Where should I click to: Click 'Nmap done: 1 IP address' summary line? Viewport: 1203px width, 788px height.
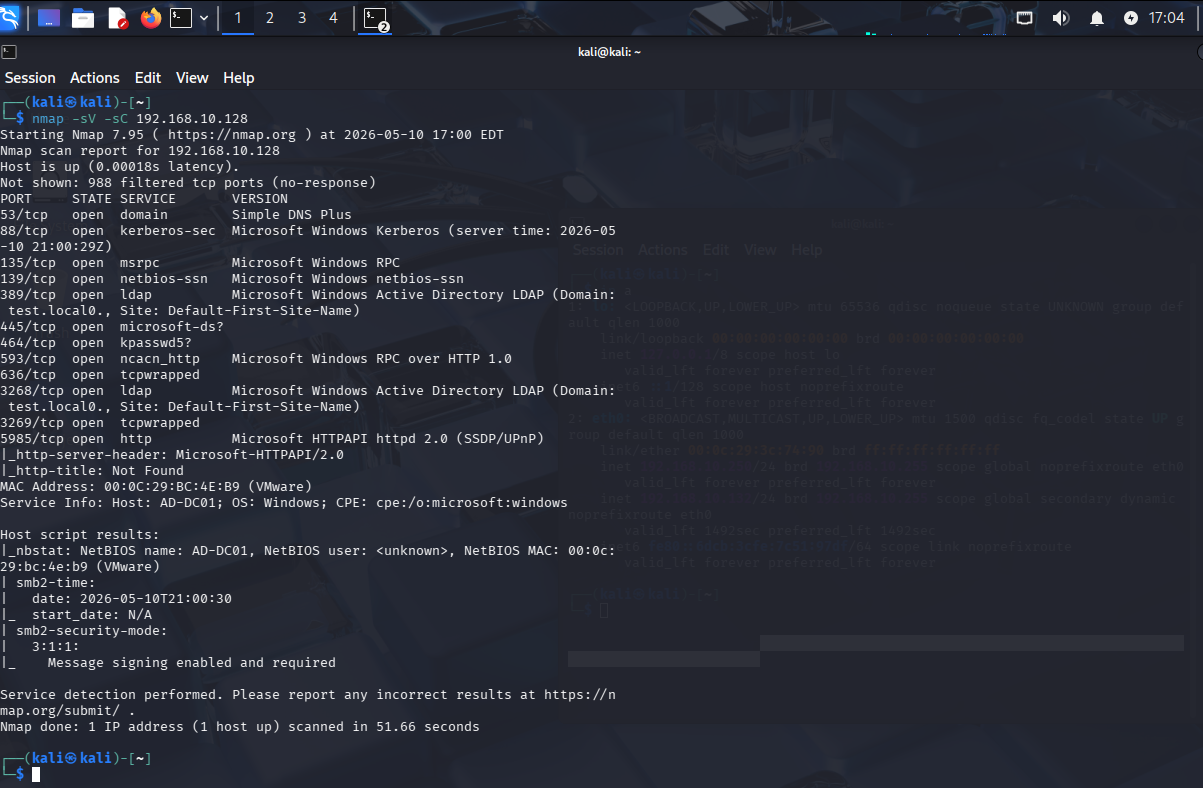coord(240,727)
